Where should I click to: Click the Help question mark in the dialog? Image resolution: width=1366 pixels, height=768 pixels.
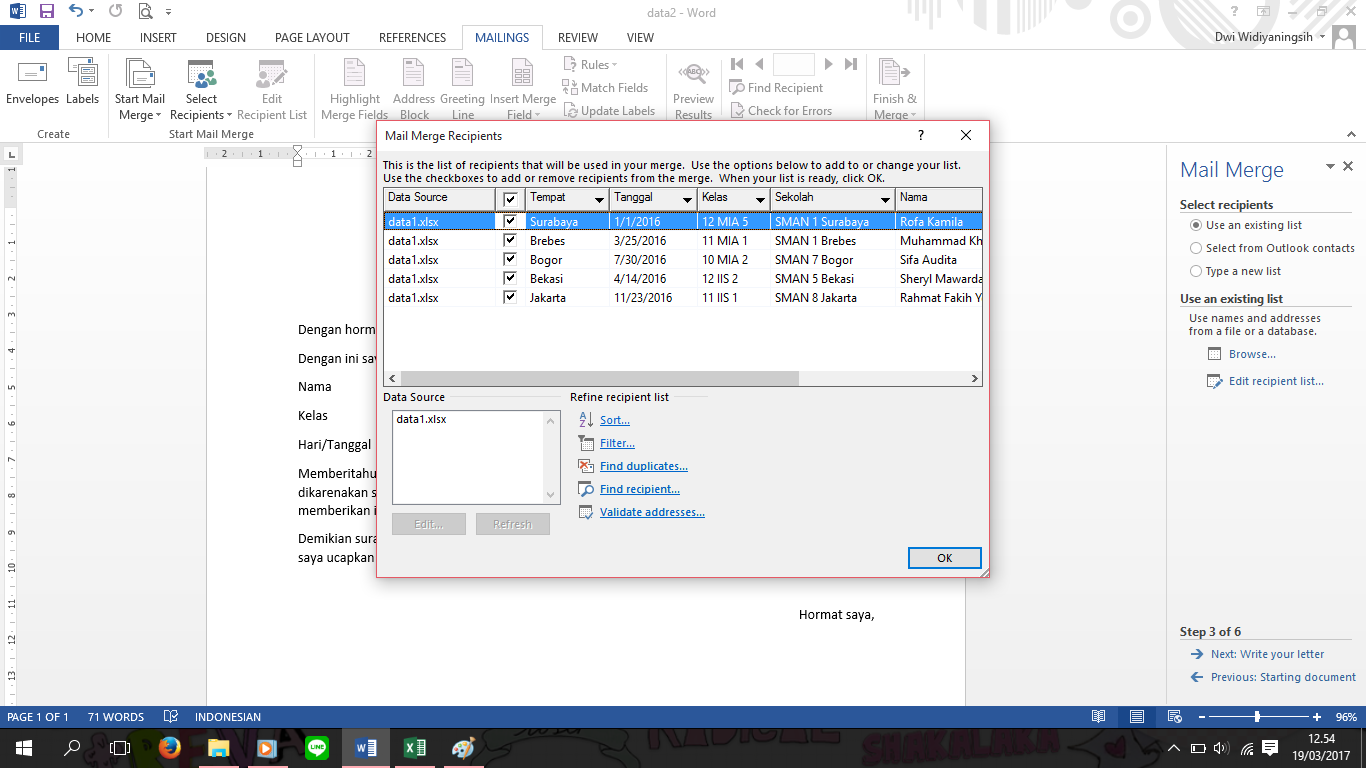coord(921,135)
